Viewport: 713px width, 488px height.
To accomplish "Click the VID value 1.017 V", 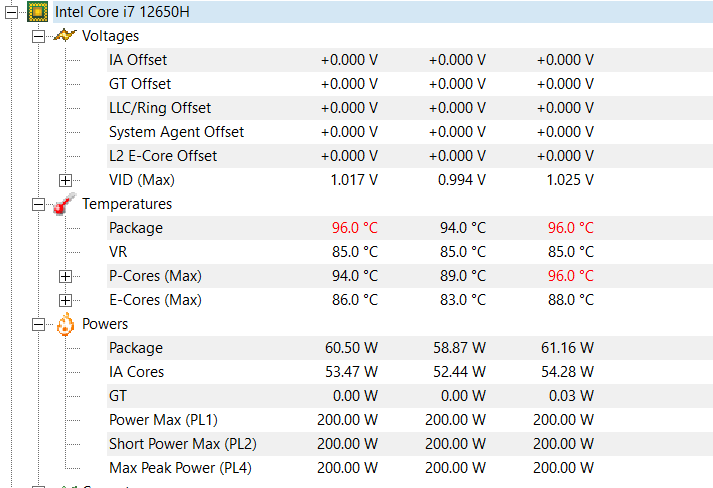I will tap(354, 180).
